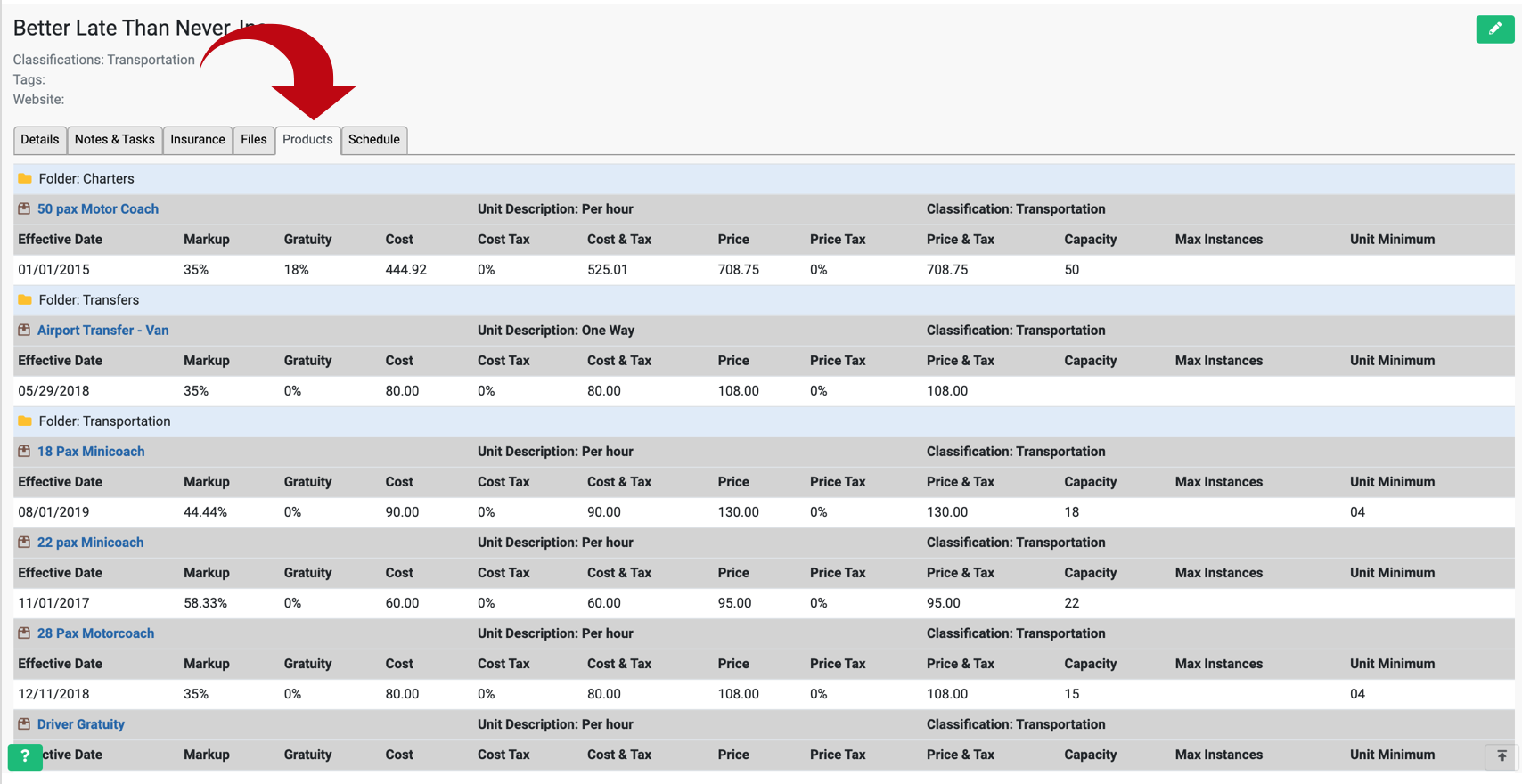Image resolution: width=1522 pixels, height=784 pixels.
Task: Click the Better Late Than Never company title
Action: (x=140, y=28)
